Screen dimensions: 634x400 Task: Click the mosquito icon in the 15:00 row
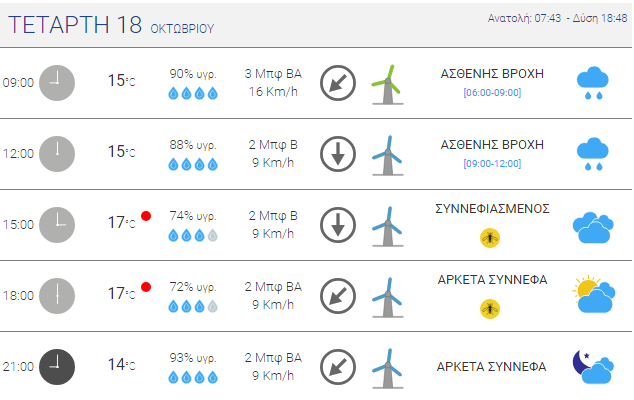pos(490,238)
